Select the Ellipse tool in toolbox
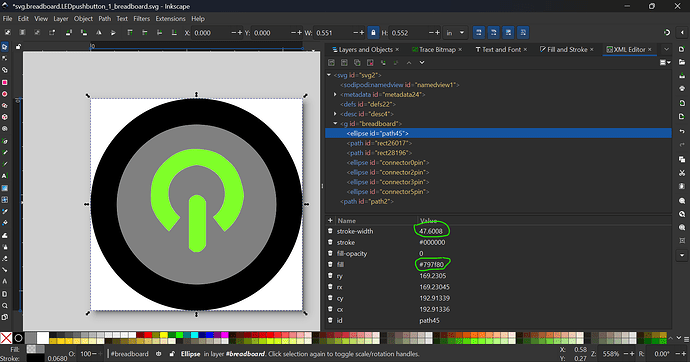The height and width of the screenshot is (362, 690). 5,94
